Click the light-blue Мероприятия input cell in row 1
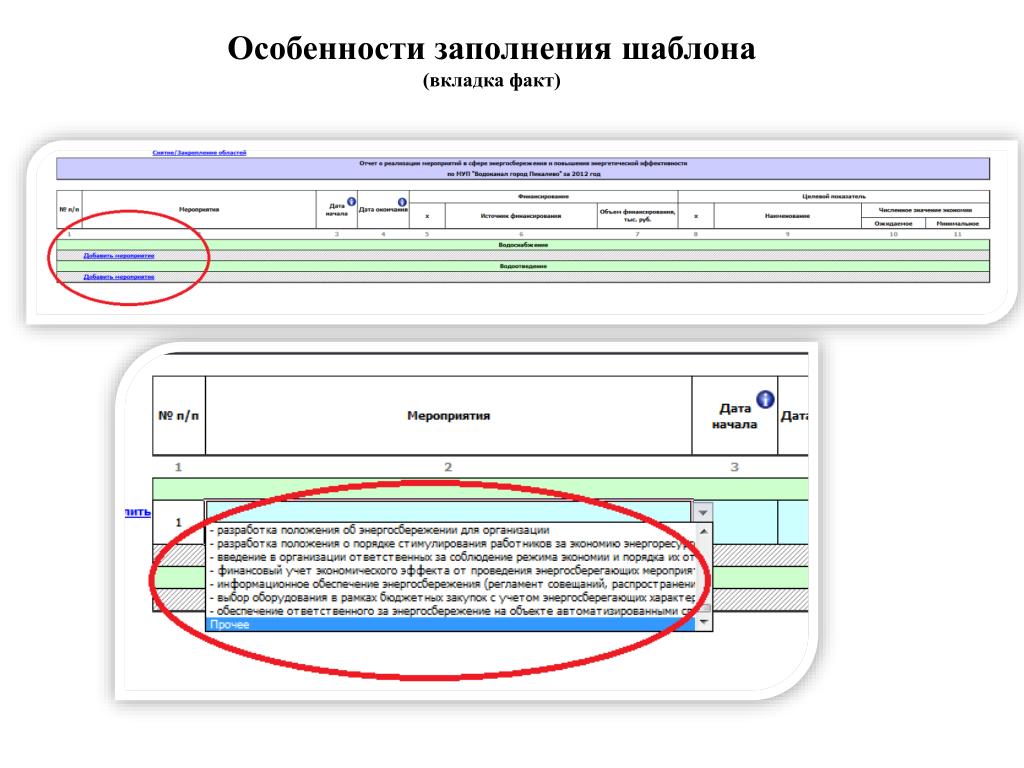Screen dimensions: 1024x768 point(449,511)
